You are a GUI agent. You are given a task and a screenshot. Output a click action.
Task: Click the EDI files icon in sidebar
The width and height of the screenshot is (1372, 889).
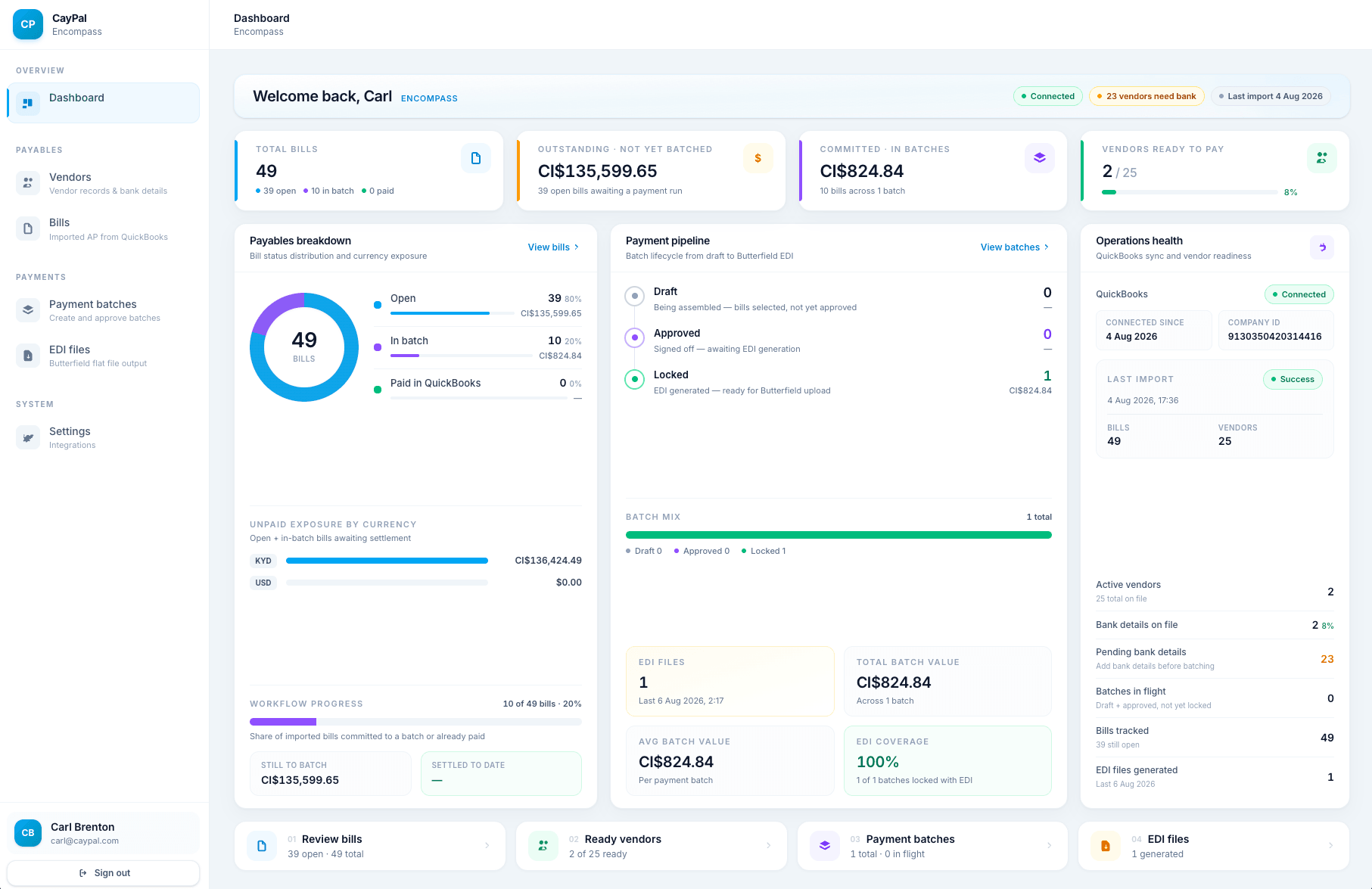28,356
